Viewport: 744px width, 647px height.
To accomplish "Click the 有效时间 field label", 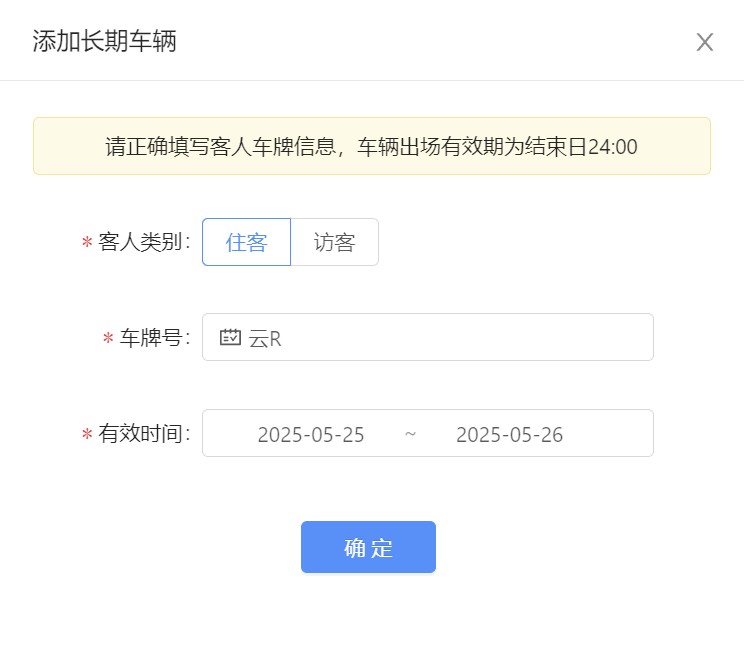I will [144, 434].
